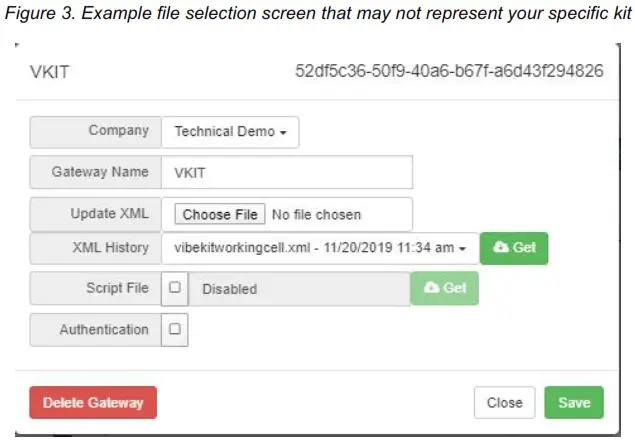Click the Choose File button
The width and height of the screenshot is (635, 440).
point(220,214)
